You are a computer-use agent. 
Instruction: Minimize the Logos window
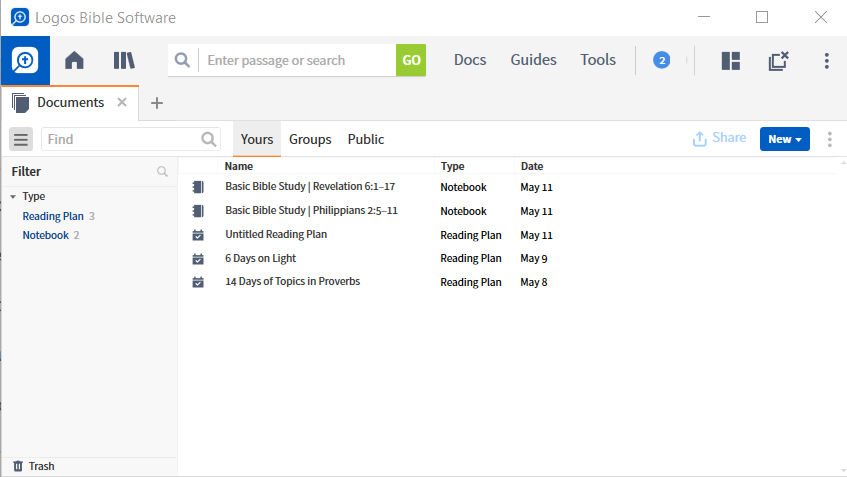704,17
